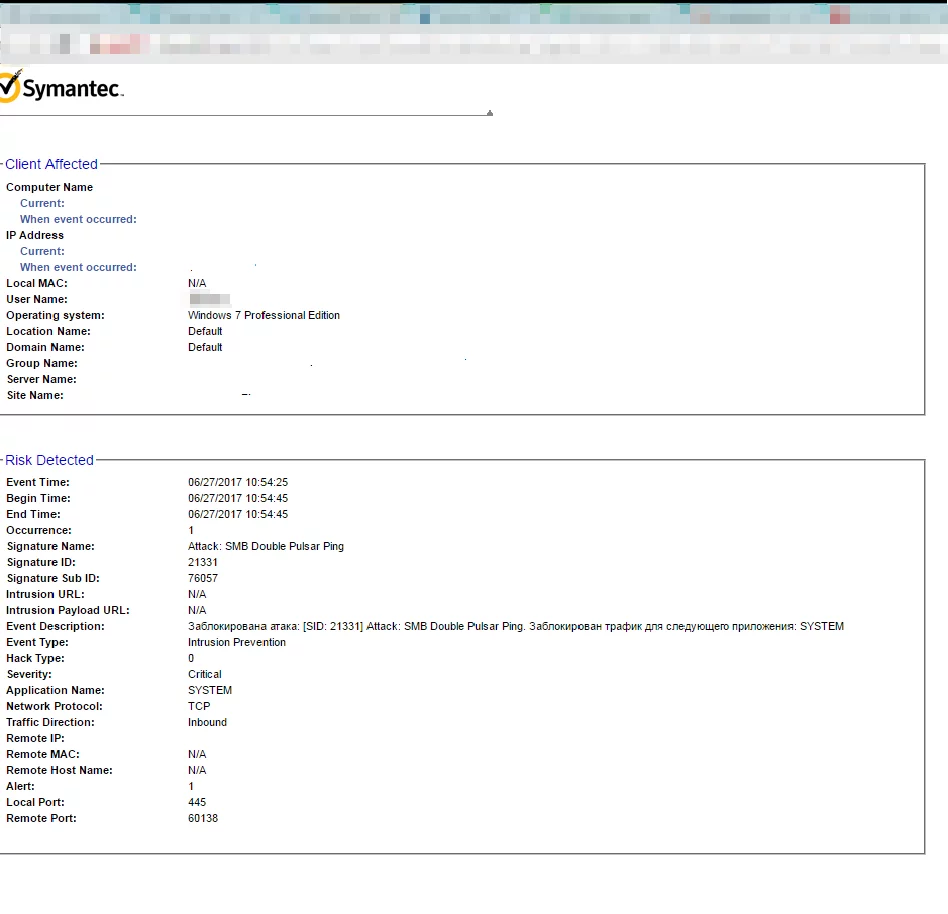
Task: Click the 'Operating system:' label
Action: click(55, 315)
